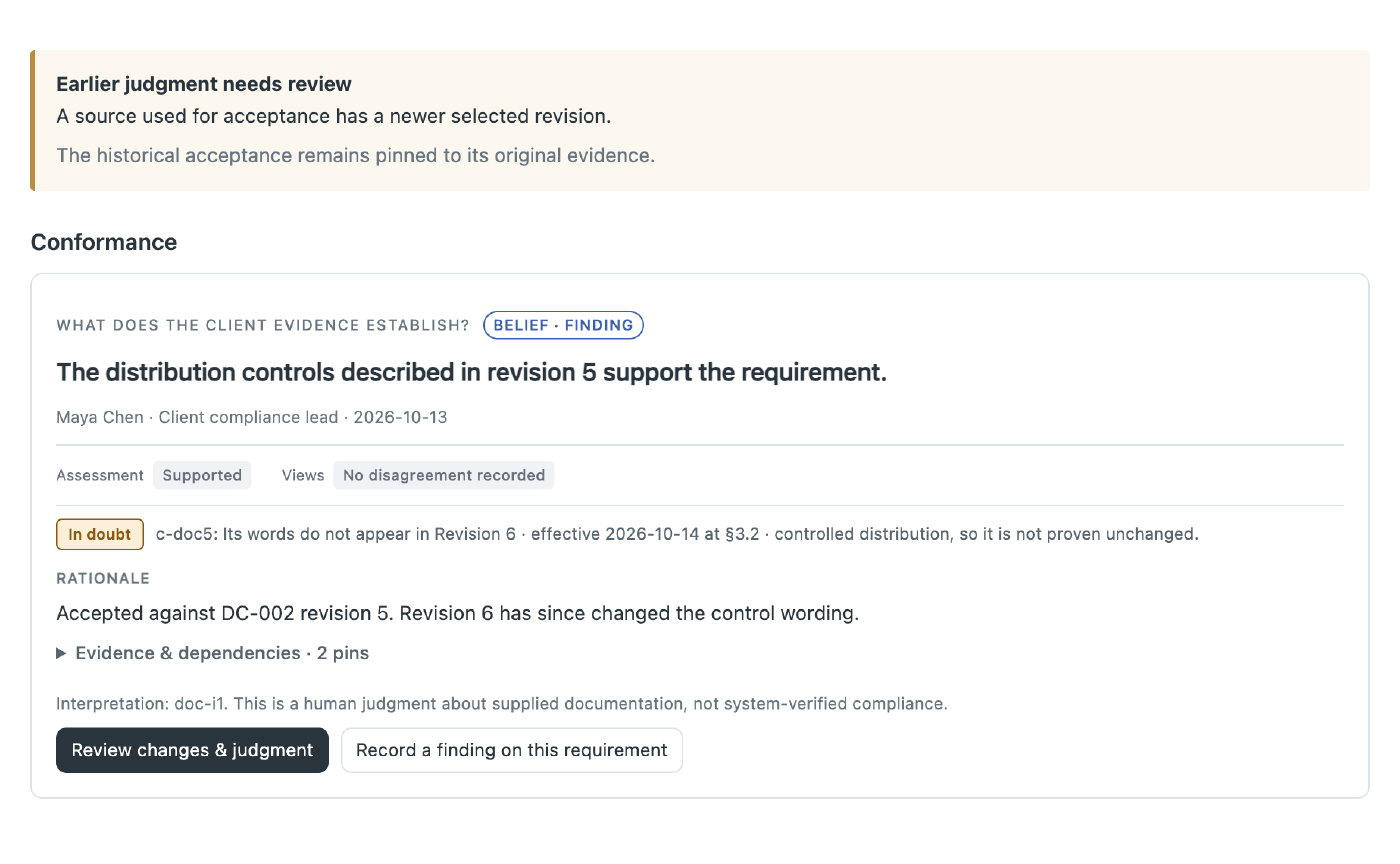Click Earlier judgment needs review title
This screenshot has width=1400, height=864.
click(204, 84)
